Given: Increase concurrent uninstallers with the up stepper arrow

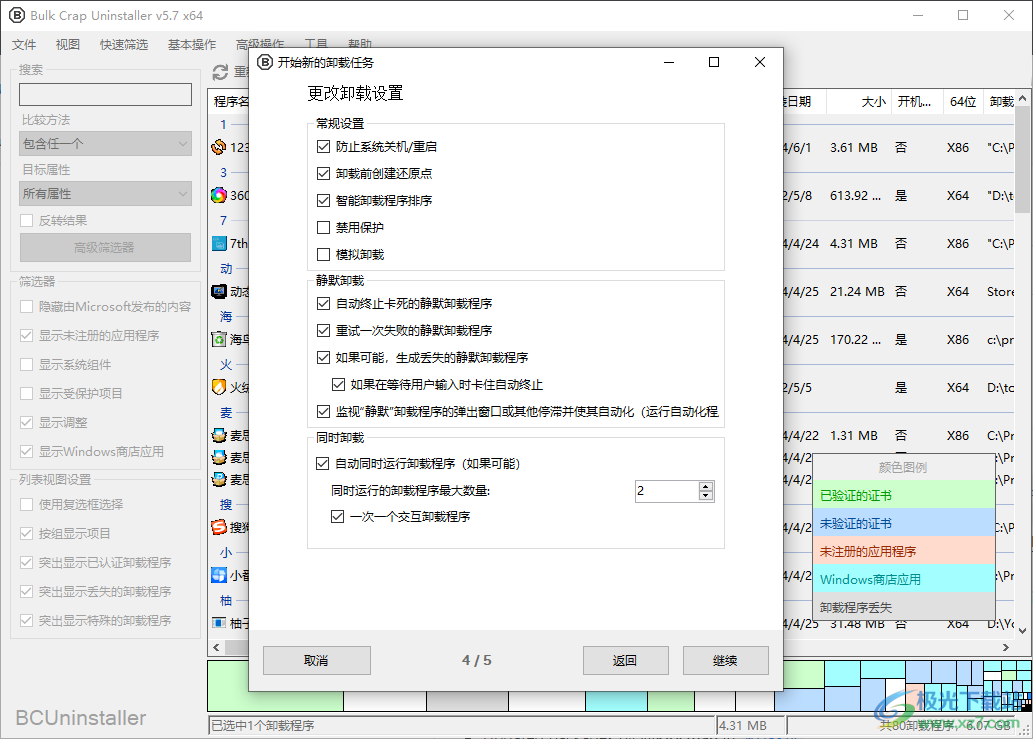Looking at the screenshot, I should [705, 486].
